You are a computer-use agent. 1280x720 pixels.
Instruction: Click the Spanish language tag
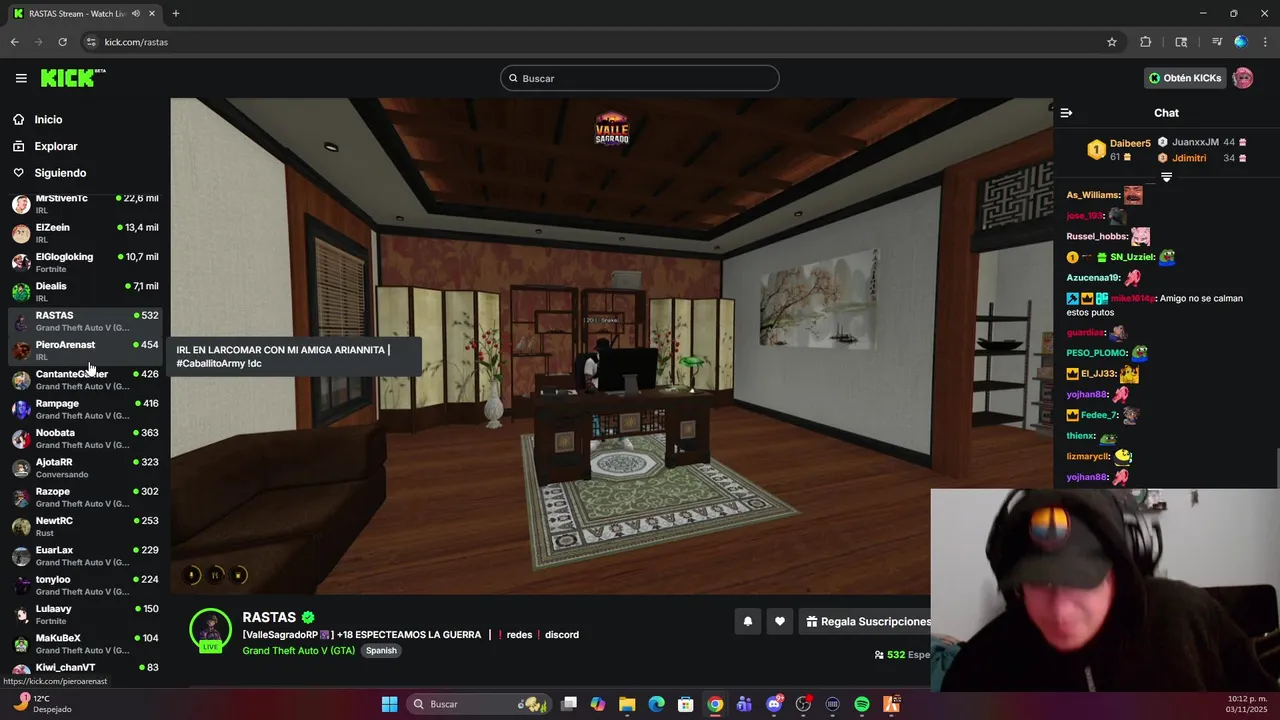point(381,650)
